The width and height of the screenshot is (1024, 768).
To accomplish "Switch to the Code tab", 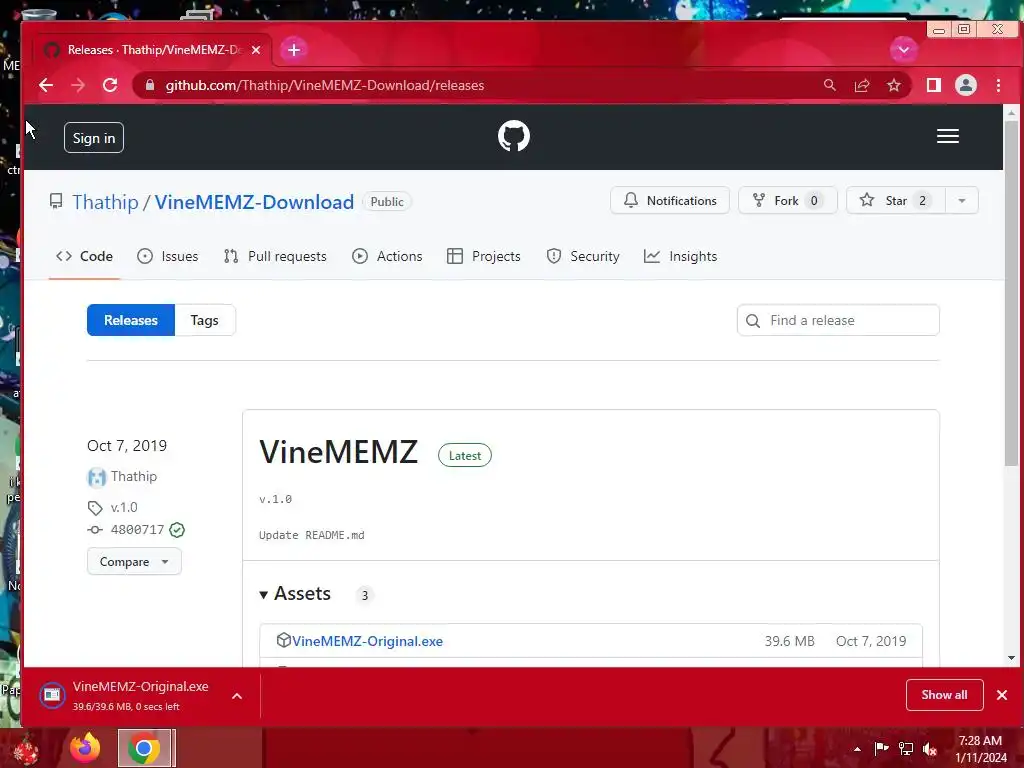I will (84, 256).
